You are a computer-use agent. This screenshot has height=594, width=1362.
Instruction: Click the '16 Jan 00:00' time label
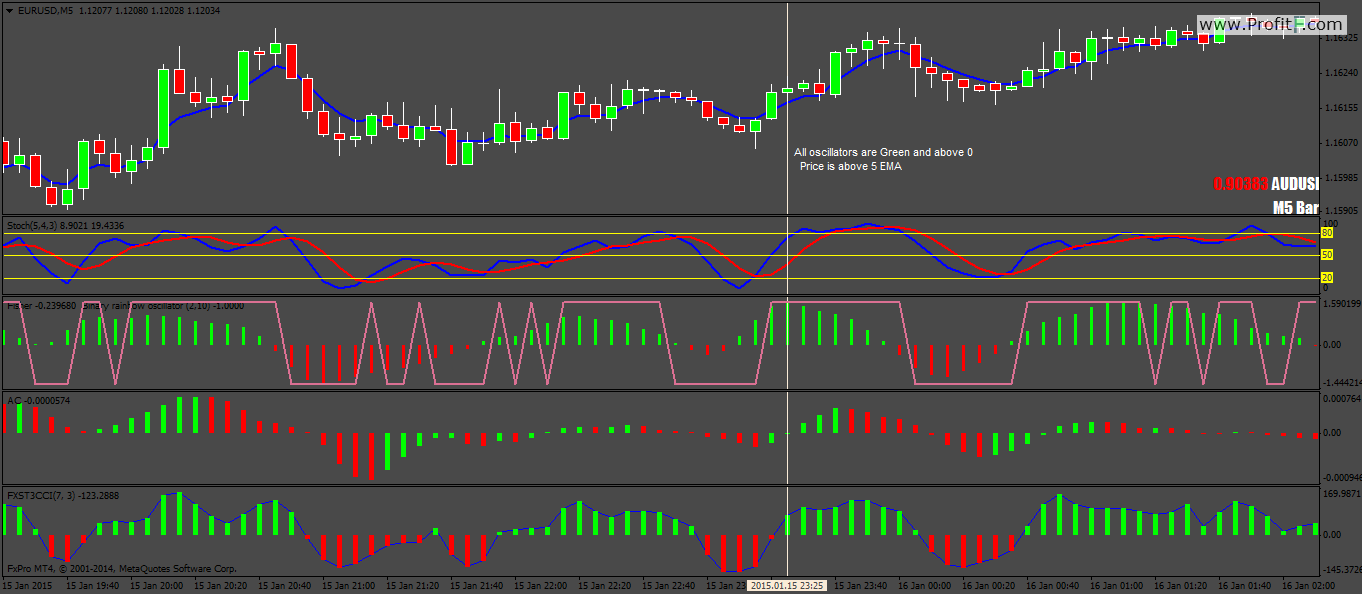925,585
